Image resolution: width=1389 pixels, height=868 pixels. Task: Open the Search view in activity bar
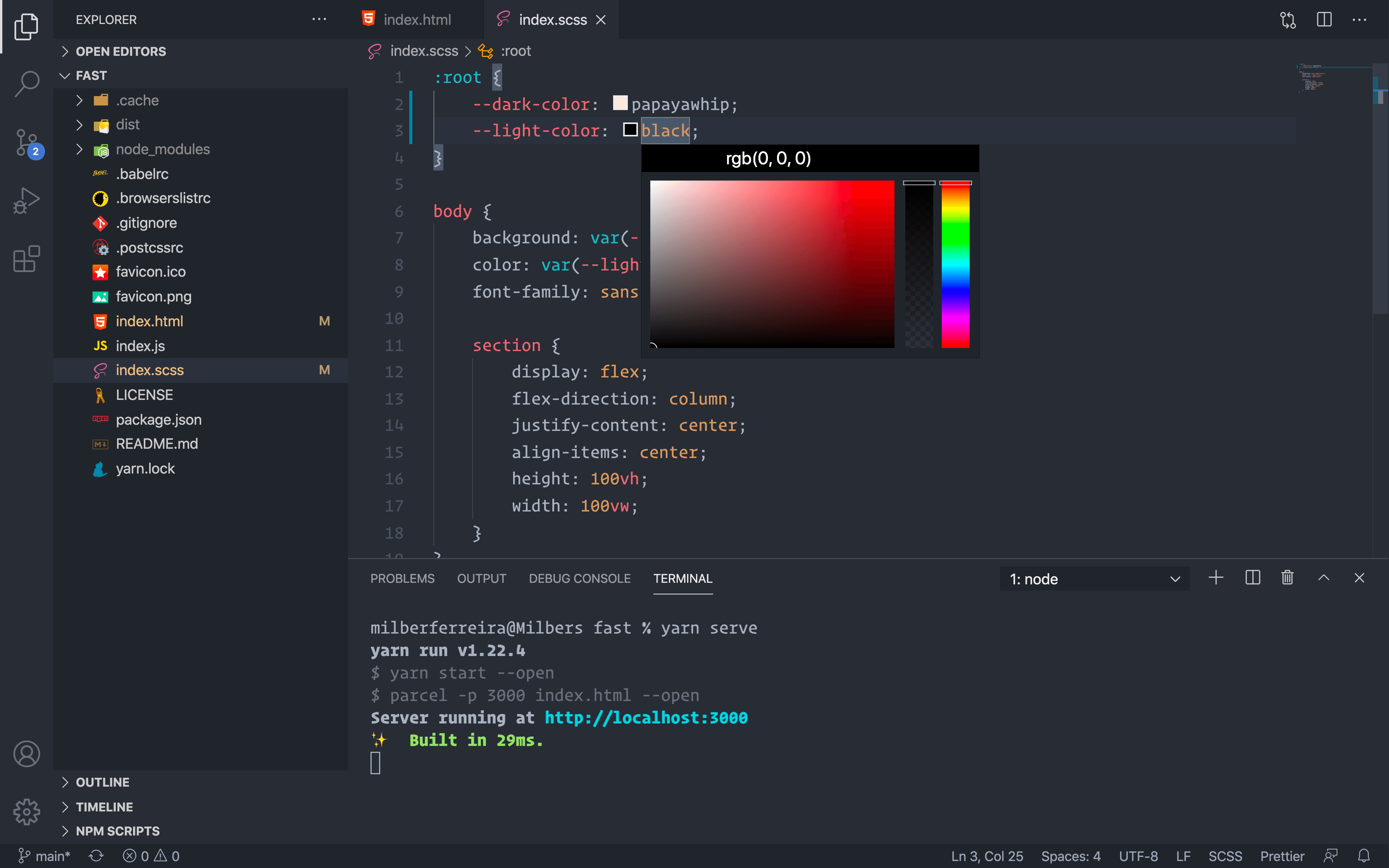26,84
